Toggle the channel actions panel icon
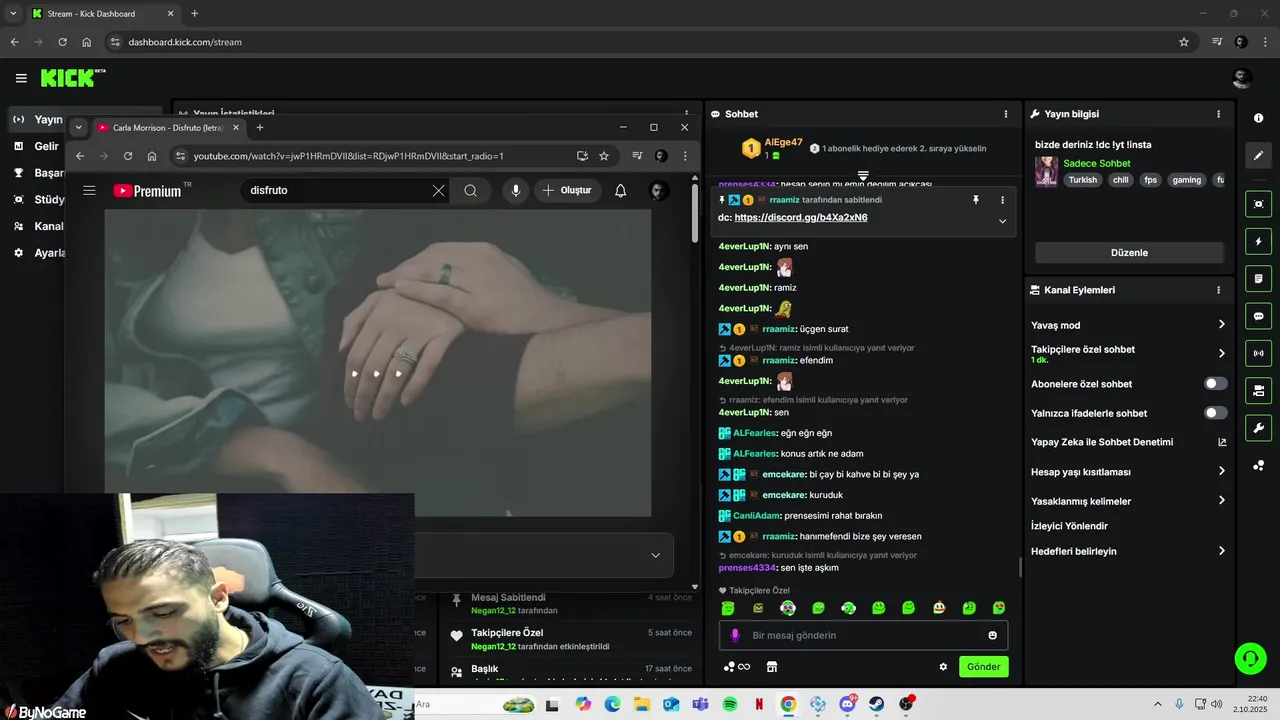Viewport: 1280px width, 720px height. [x=1258, y=390]
